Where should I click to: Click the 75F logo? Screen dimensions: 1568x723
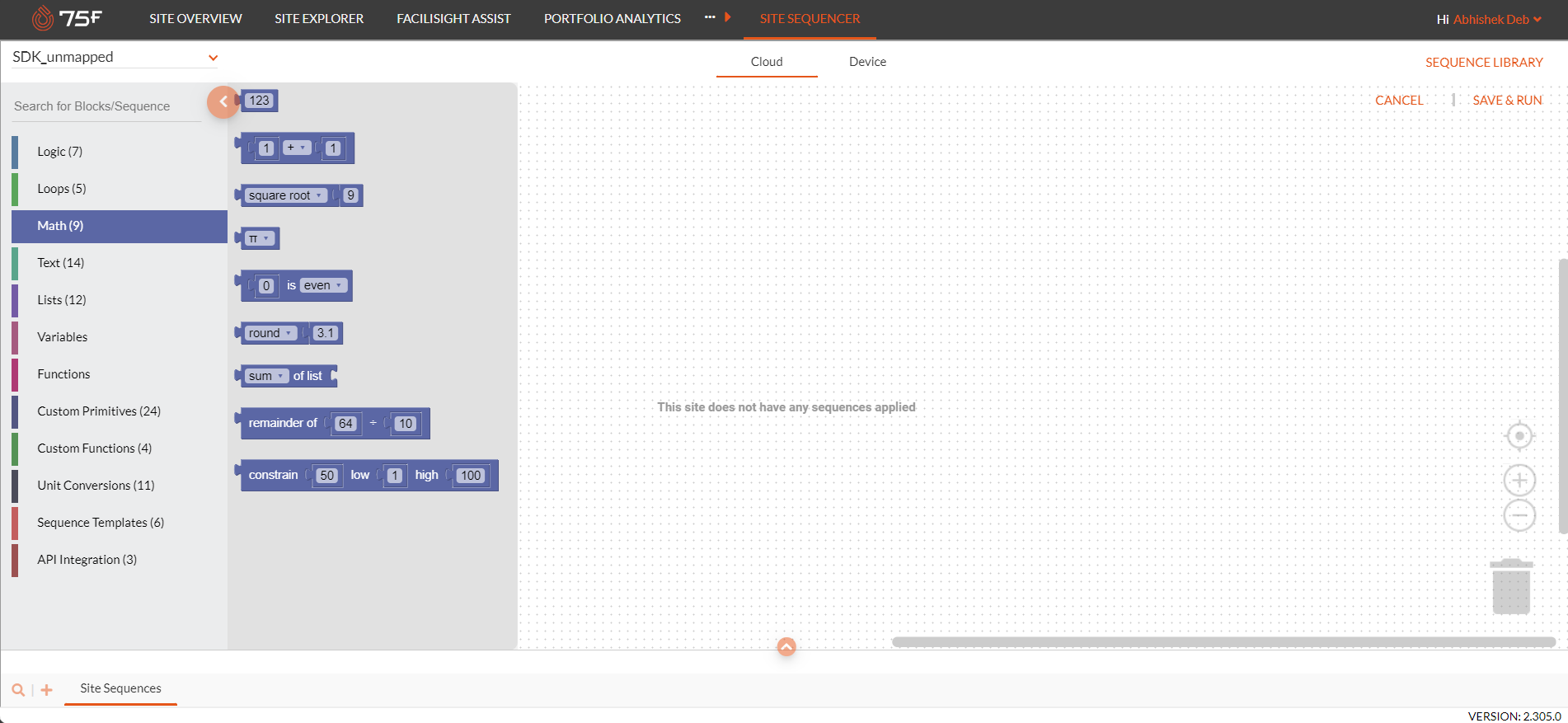pos(67,17)
